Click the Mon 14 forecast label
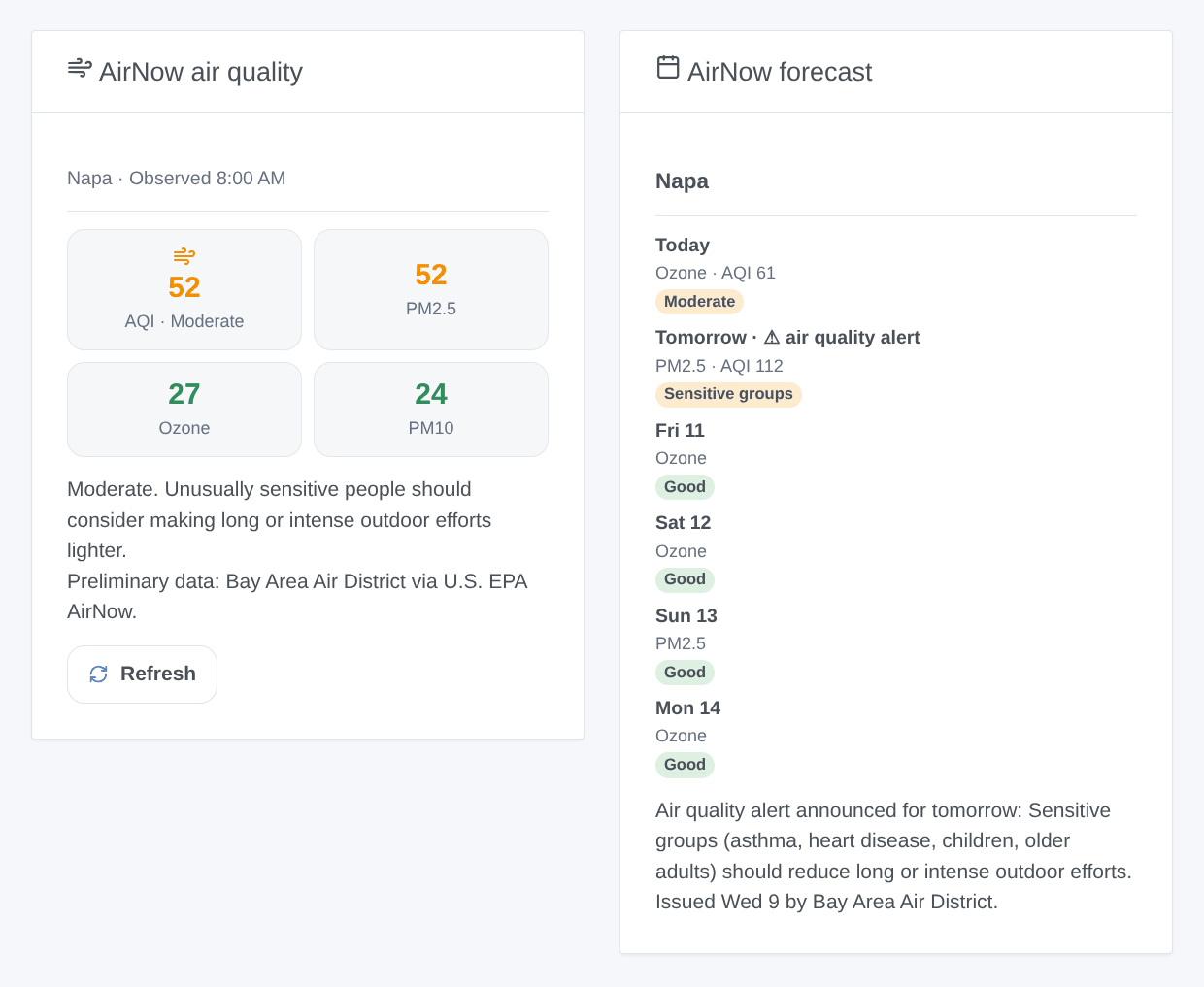Viewport: 1204px width, 987px height. [688, 708]
